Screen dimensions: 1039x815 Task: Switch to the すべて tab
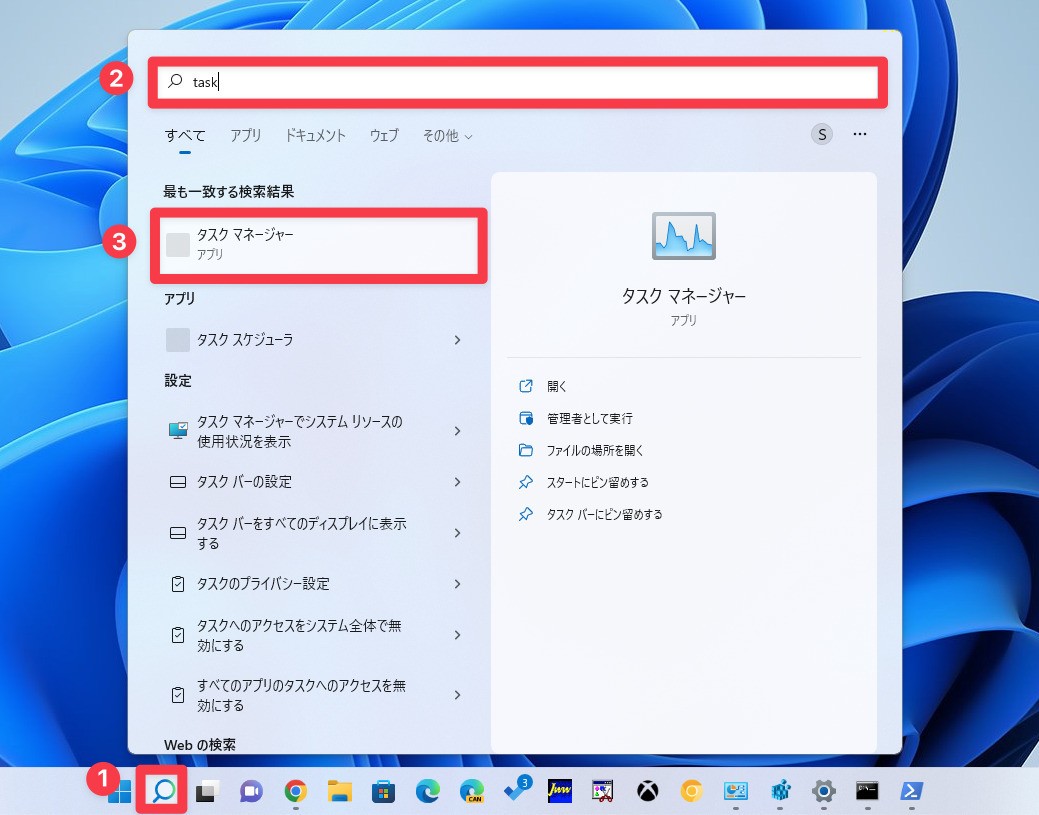185,136
